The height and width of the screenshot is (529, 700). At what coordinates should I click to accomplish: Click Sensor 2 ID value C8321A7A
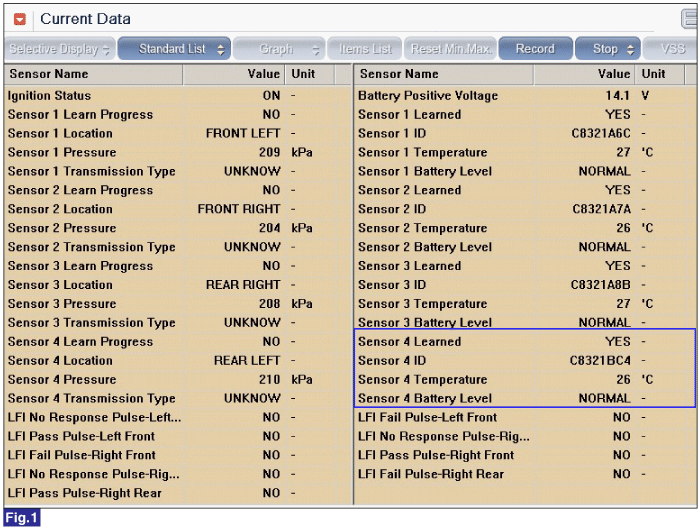click(x=601, y=209)
